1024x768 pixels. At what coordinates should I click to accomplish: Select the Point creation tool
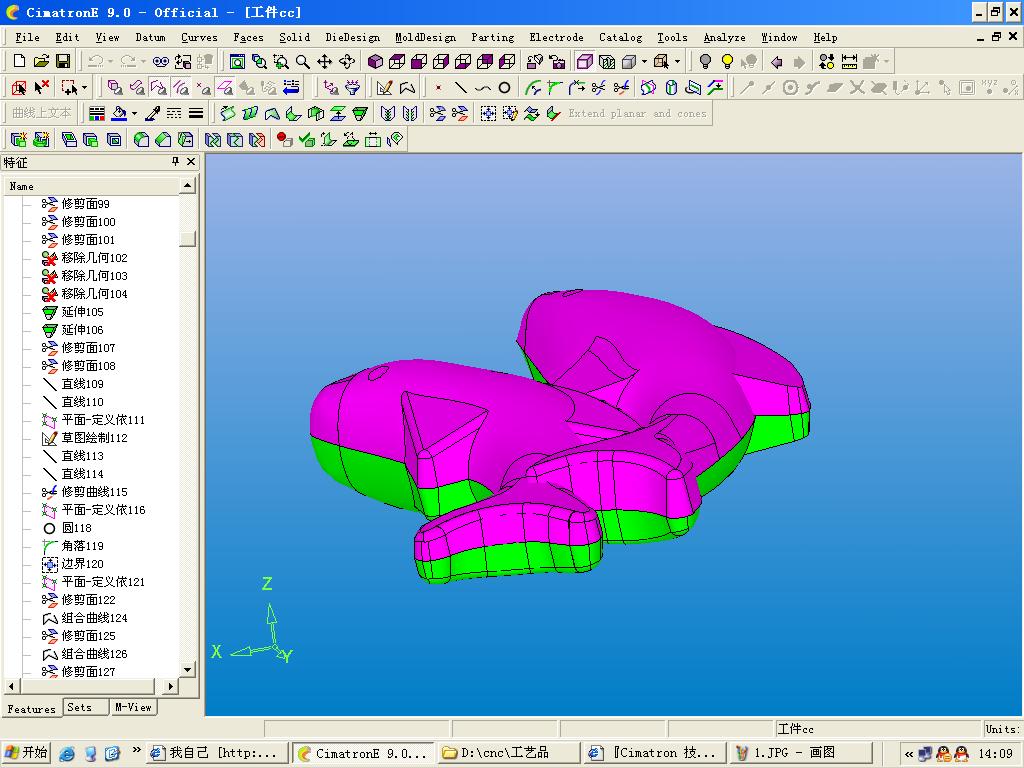pos(439,87)
